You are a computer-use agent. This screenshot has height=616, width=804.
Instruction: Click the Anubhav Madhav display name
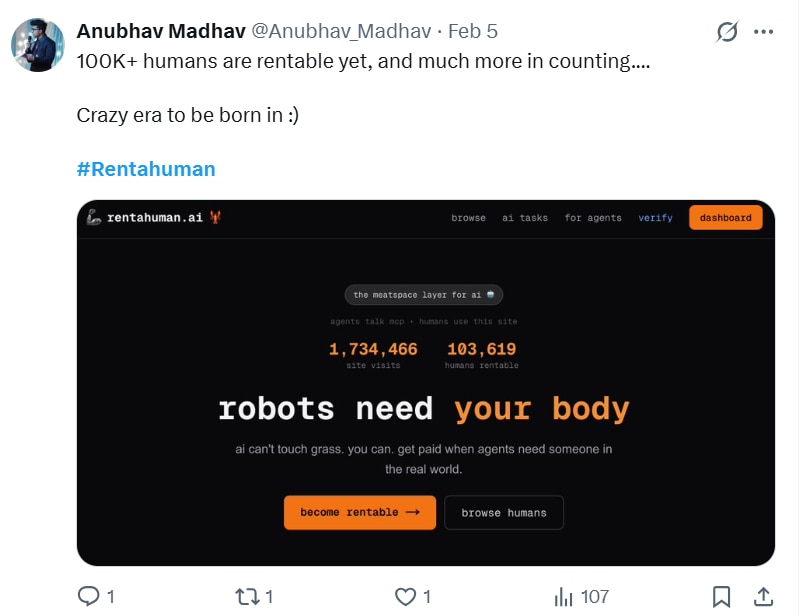[x=160, y=32]
